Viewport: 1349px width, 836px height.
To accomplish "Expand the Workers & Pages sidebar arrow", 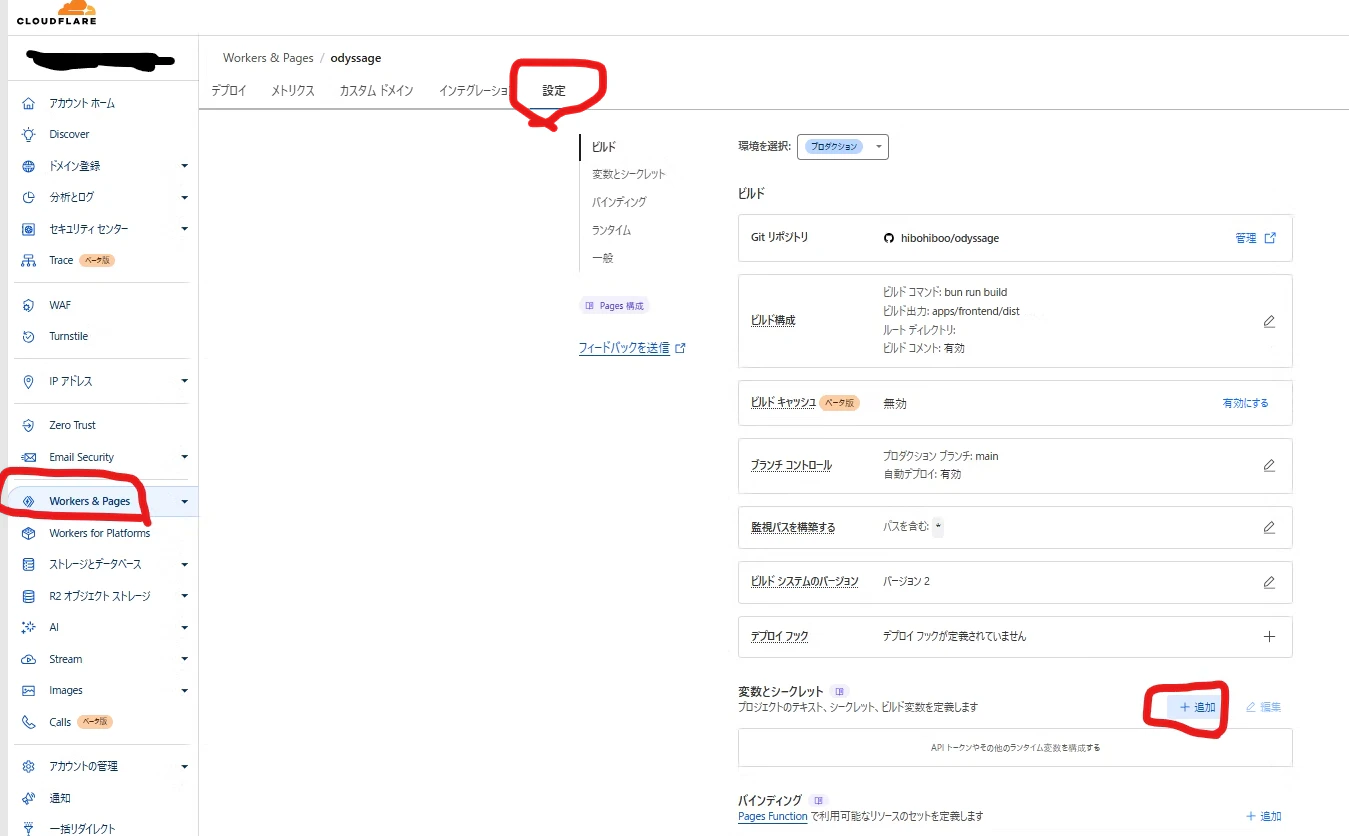I will tap(184, 501).
